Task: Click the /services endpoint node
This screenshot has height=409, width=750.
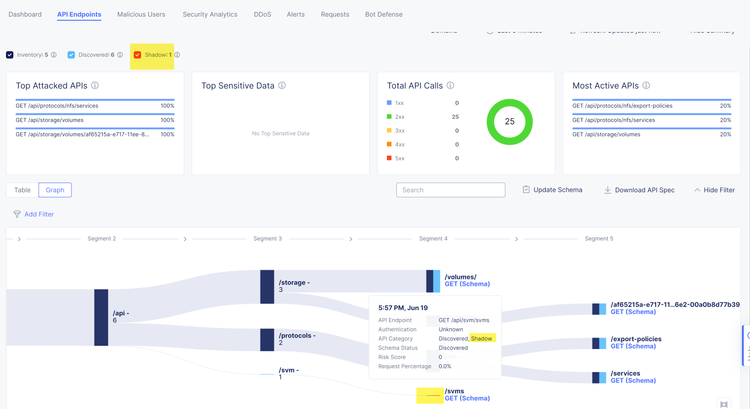Action: [599, 377]
